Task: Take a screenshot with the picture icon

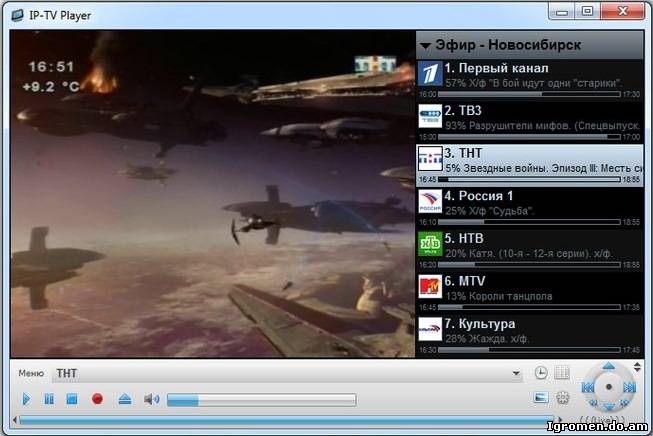Action: pyautogui.click(x=541, y=397)
